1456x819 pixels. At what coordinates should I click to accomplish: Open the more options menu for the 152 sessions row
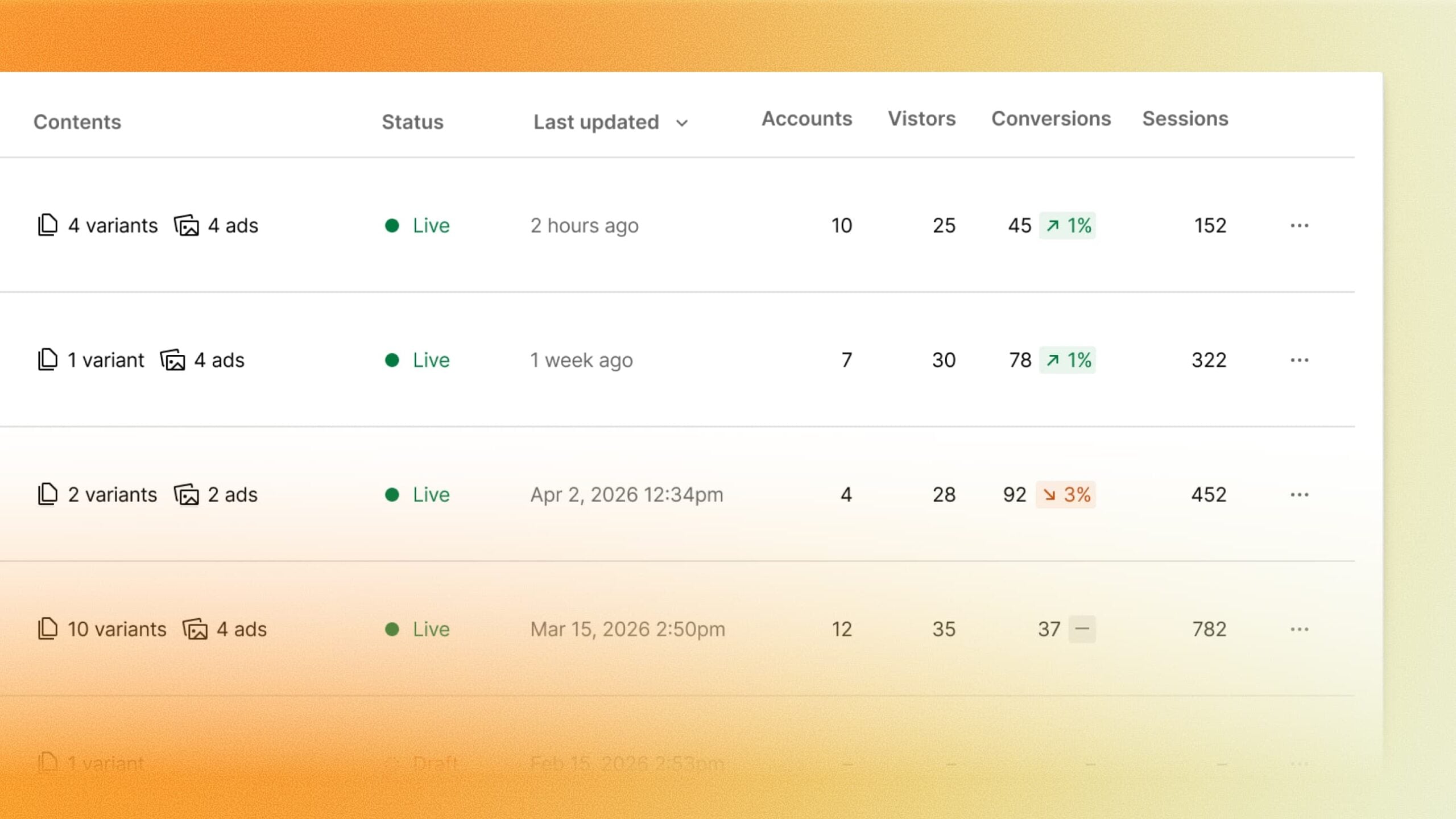pos(1300,226)
